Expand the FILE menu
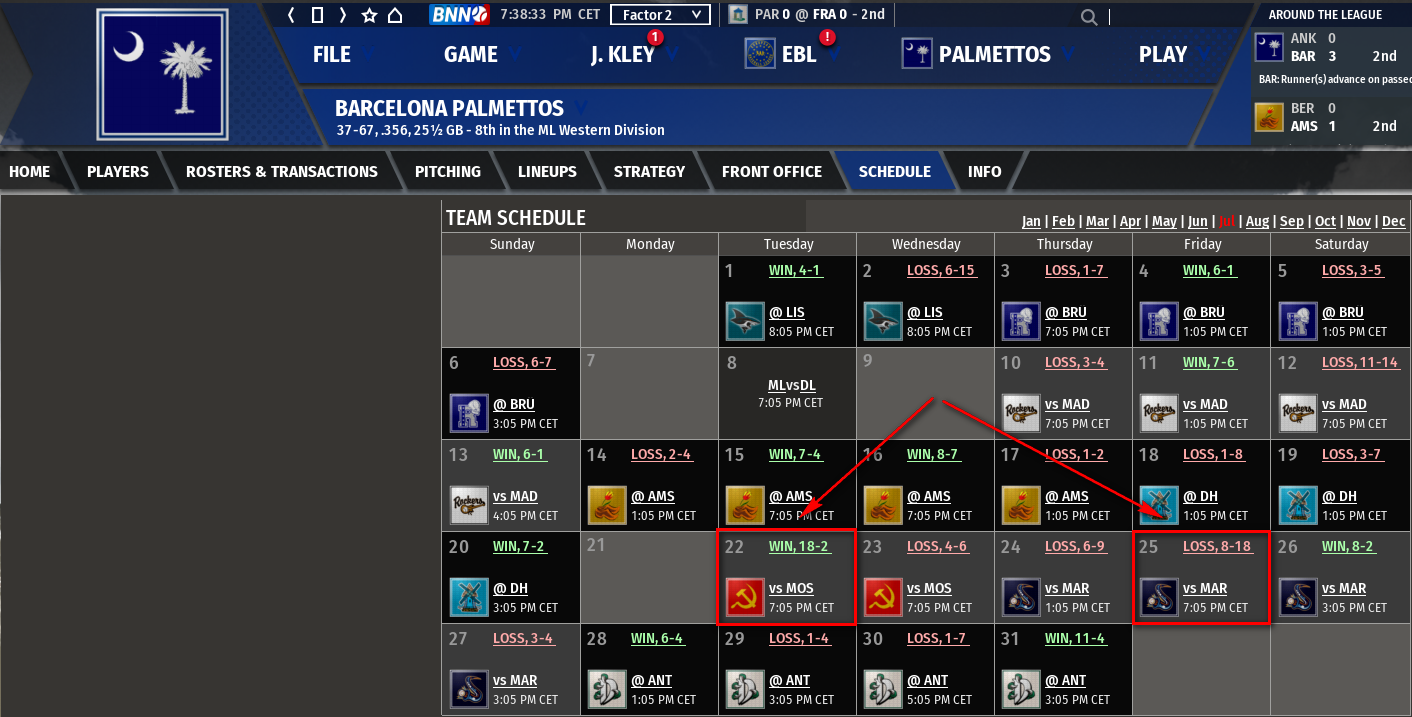 pyautogui.click(x=342, y=55)
